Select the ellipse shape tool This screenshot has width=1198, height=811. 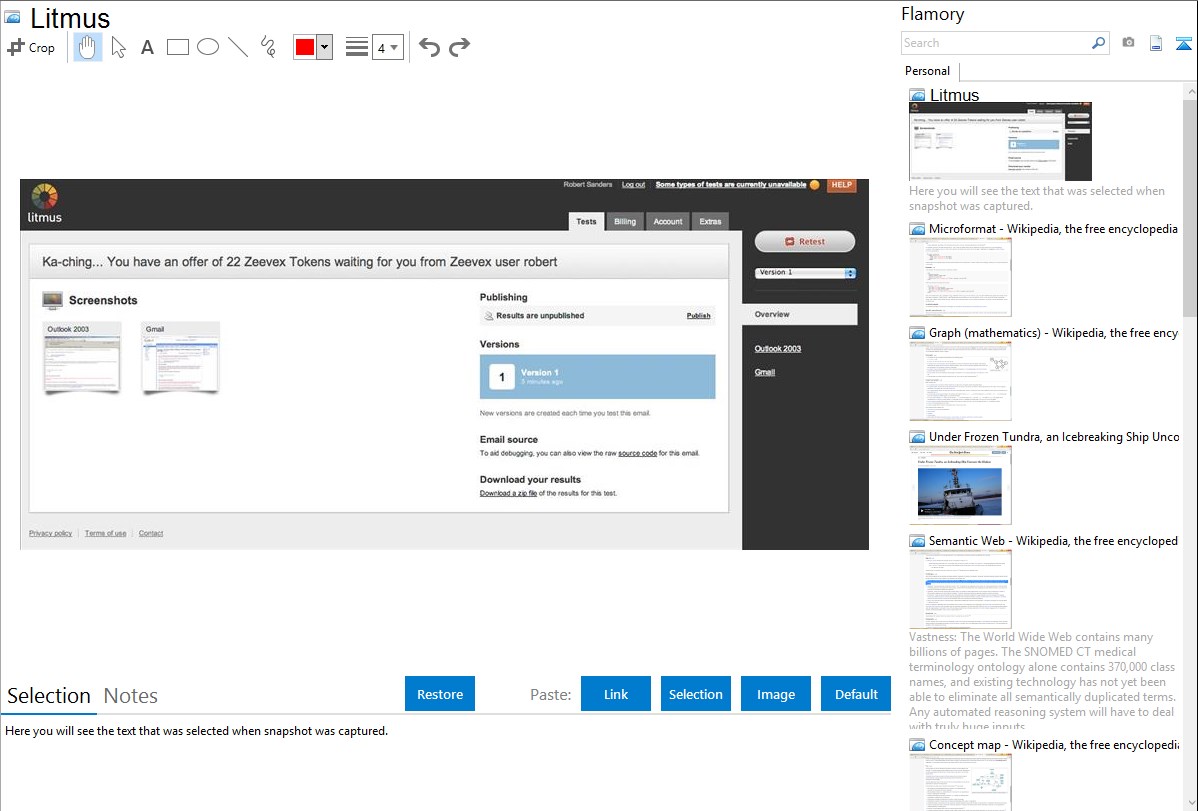coord(208,47)
